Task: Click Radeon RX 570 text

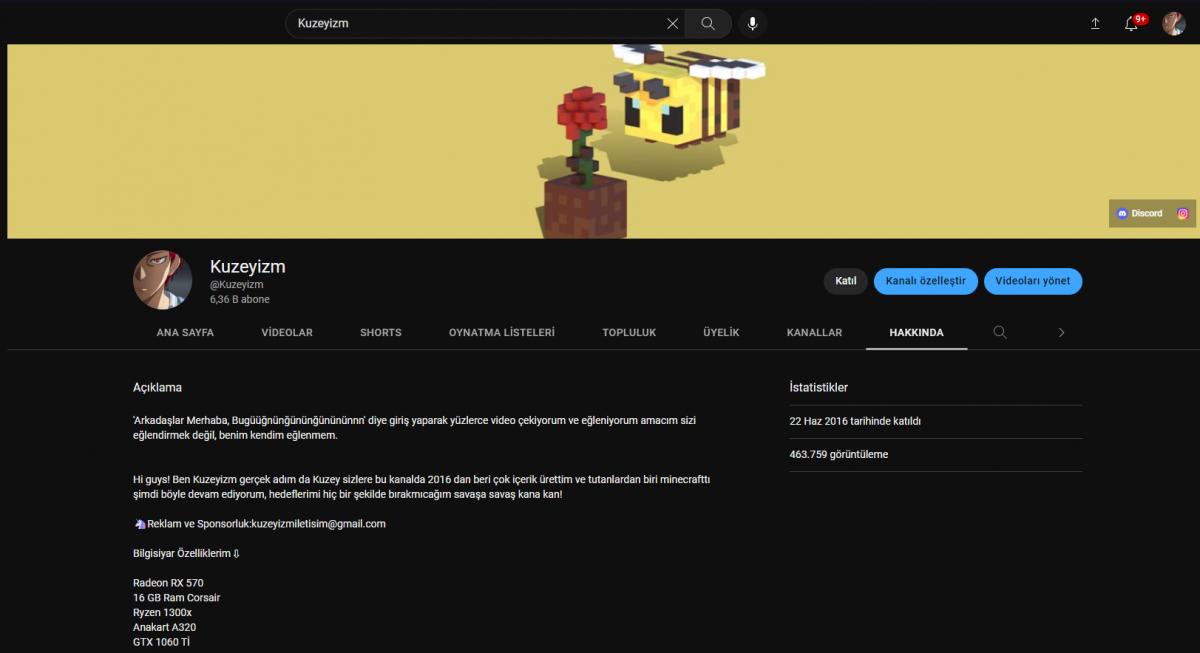Action: 169,582
